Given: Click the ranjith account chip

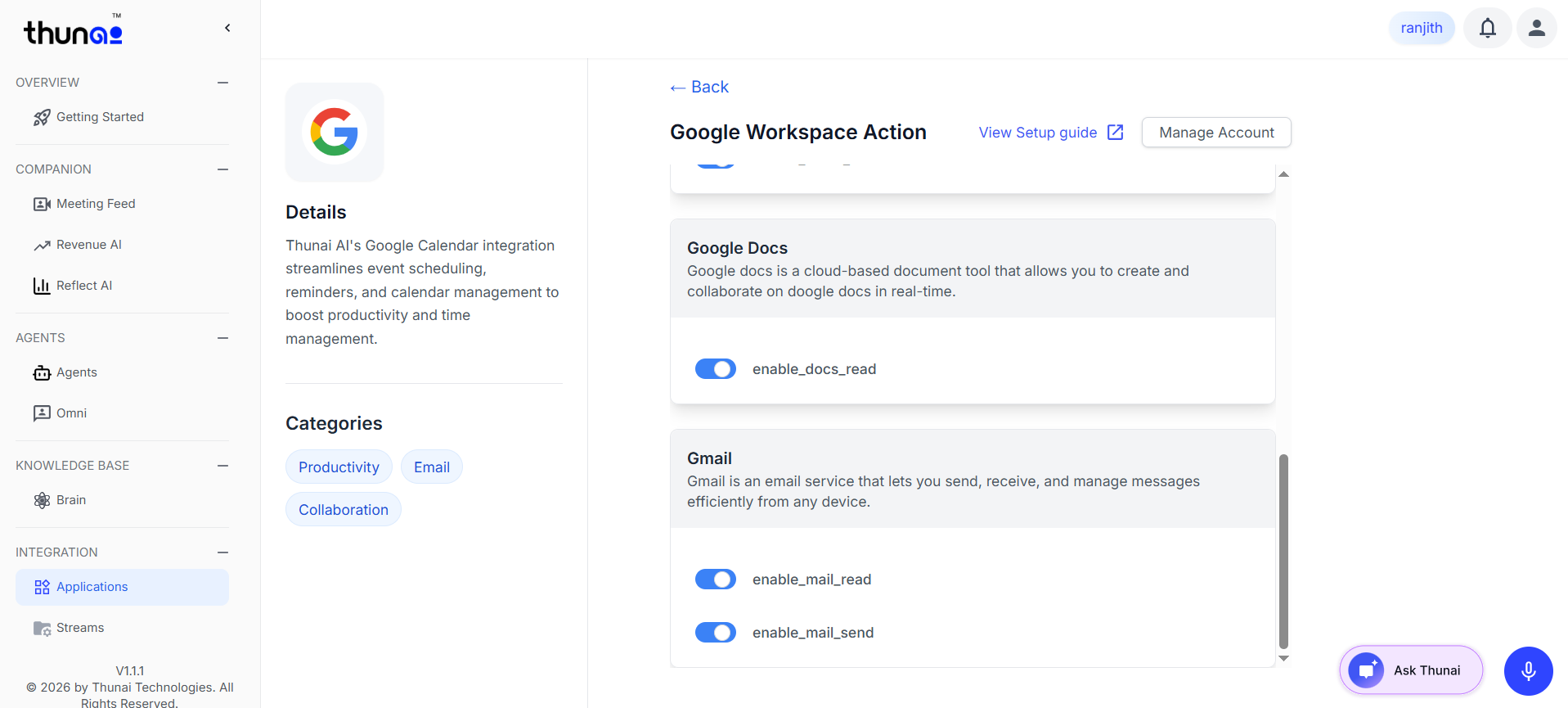Looking at the screenshot, I should (1422, 28).
